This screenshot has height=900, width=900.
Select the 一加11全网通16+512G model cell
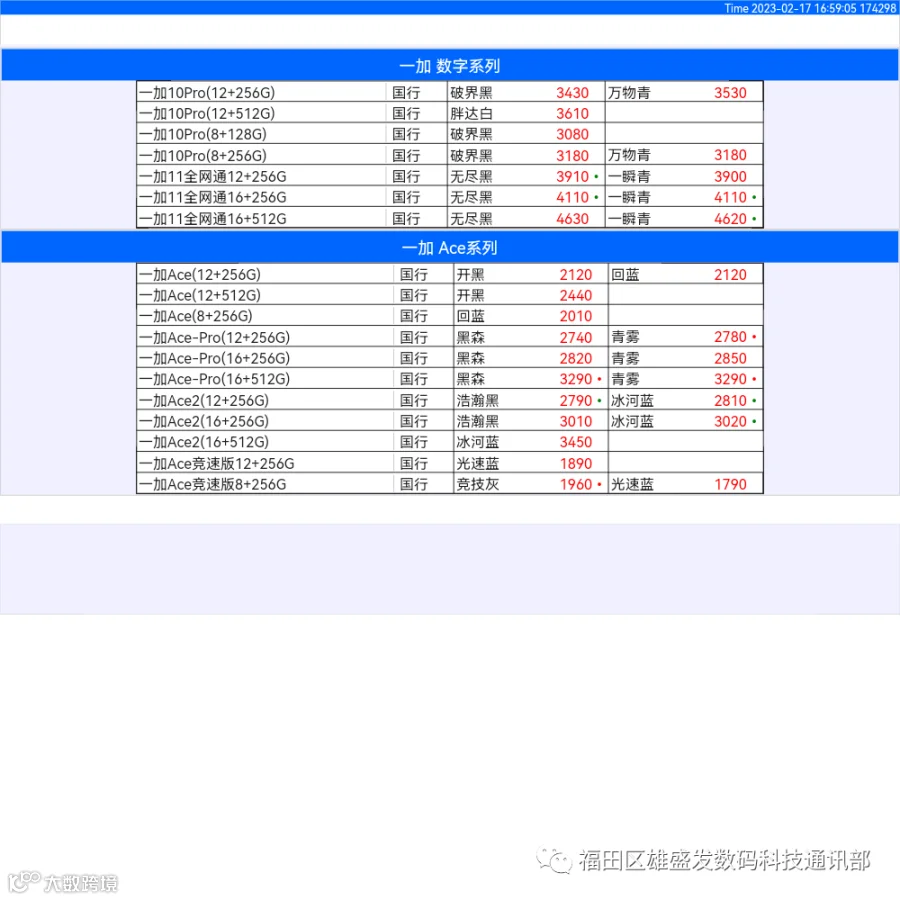pos(262,218)
